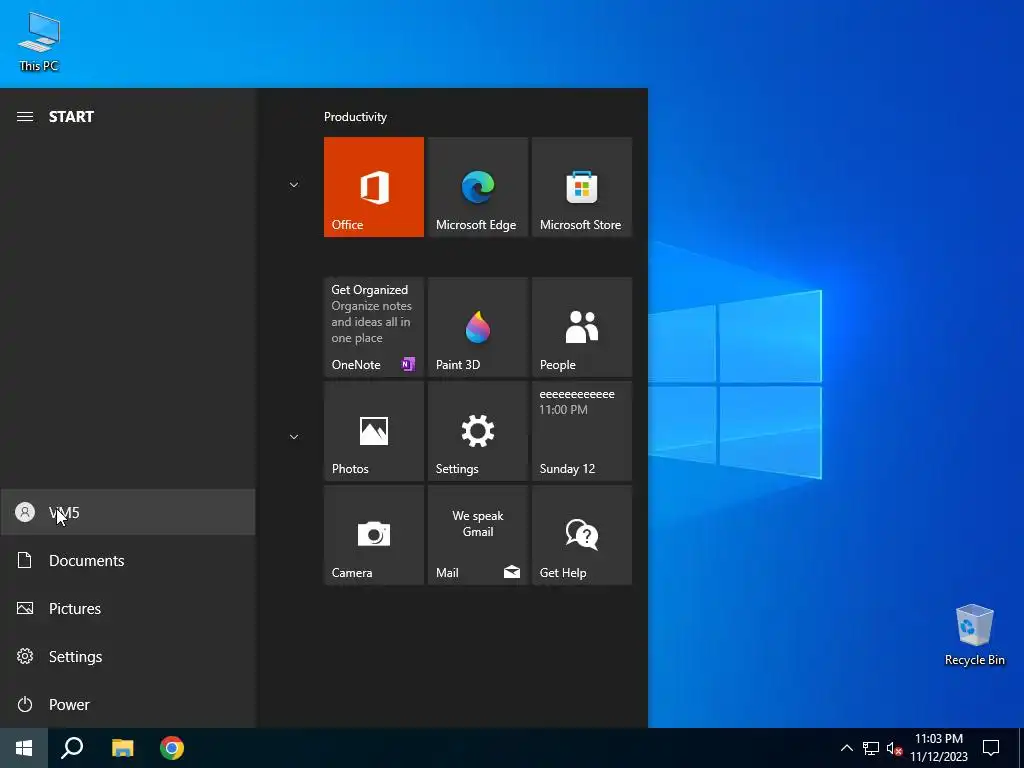The height and width of the screenshot is (768, 1024).
Task: Open the Power options menu
Action: tap(128, 705)
